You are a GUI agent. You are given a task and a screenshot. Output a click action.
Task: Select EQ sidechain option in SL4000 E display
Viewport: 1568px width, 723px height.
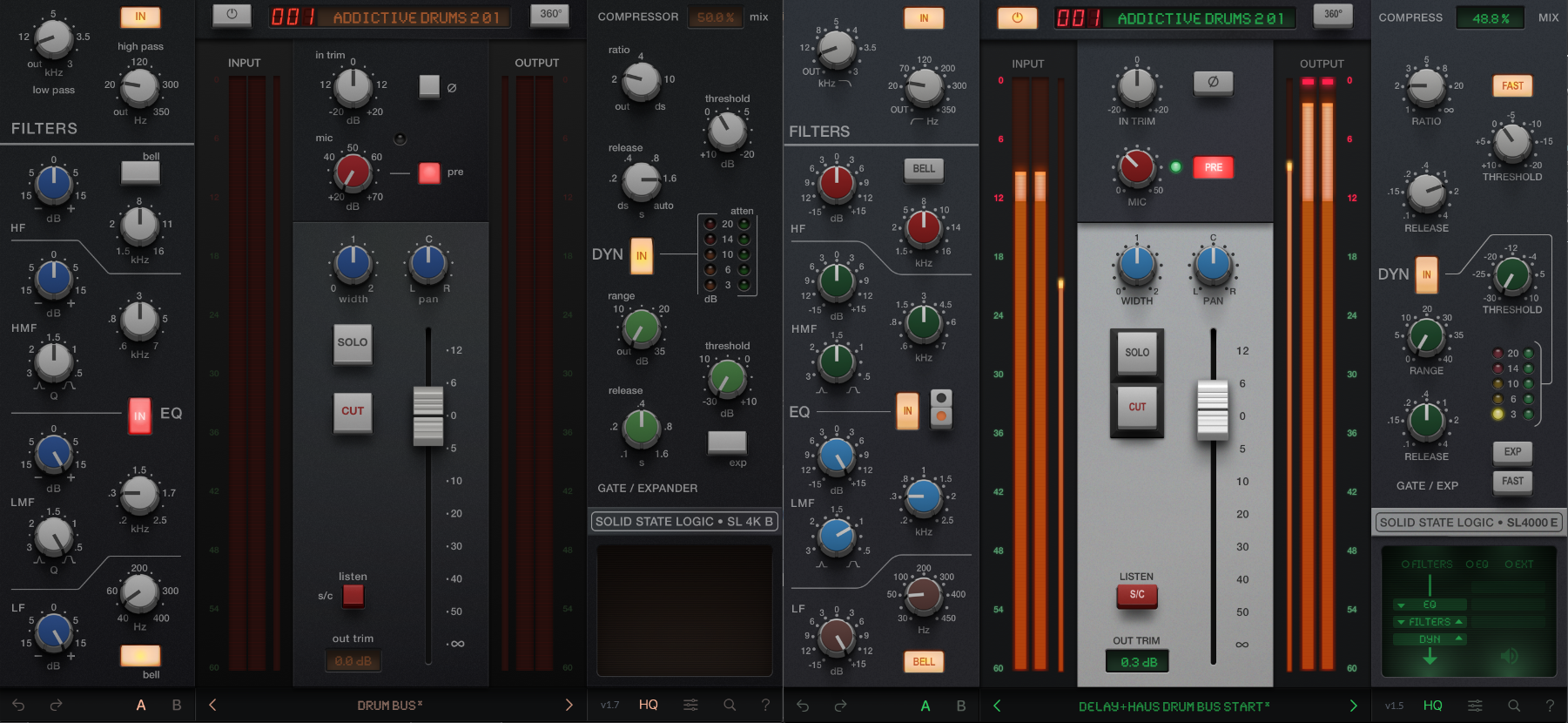[x=1477, y=564]
